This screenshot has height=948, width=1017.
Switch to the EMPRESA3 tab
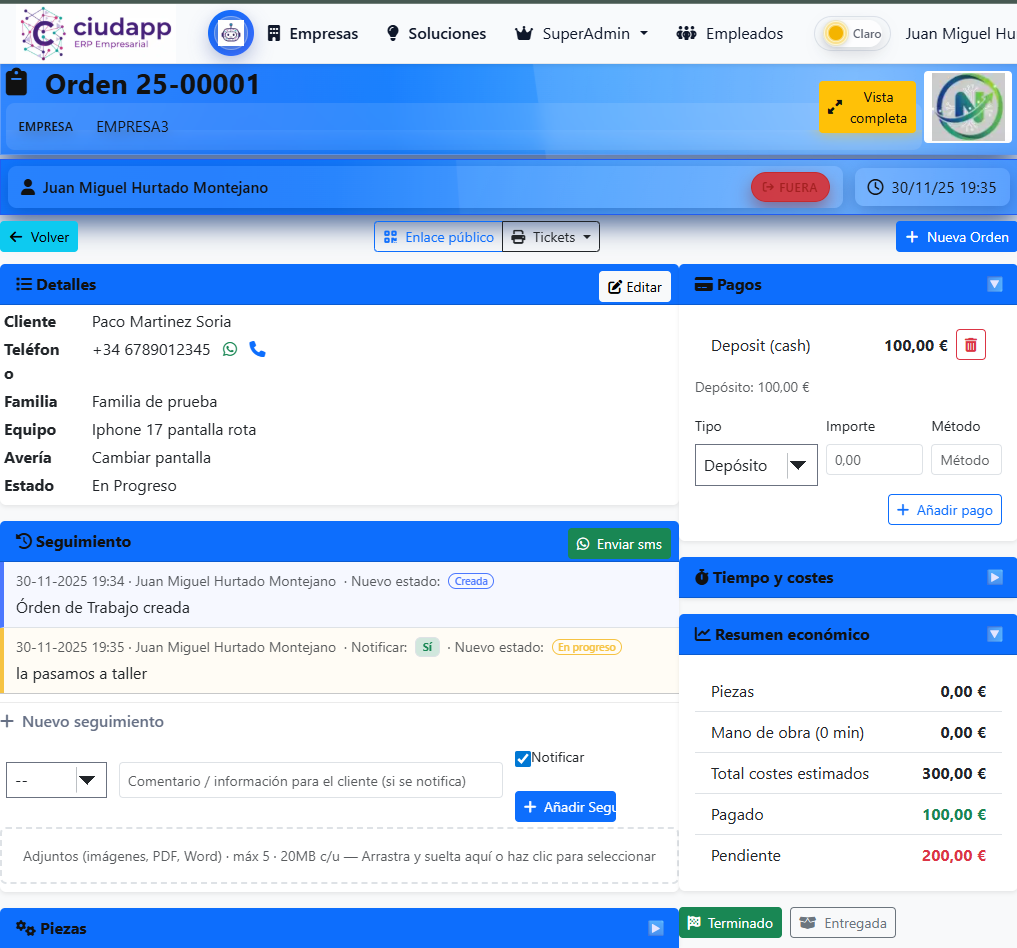click(132, 128)
